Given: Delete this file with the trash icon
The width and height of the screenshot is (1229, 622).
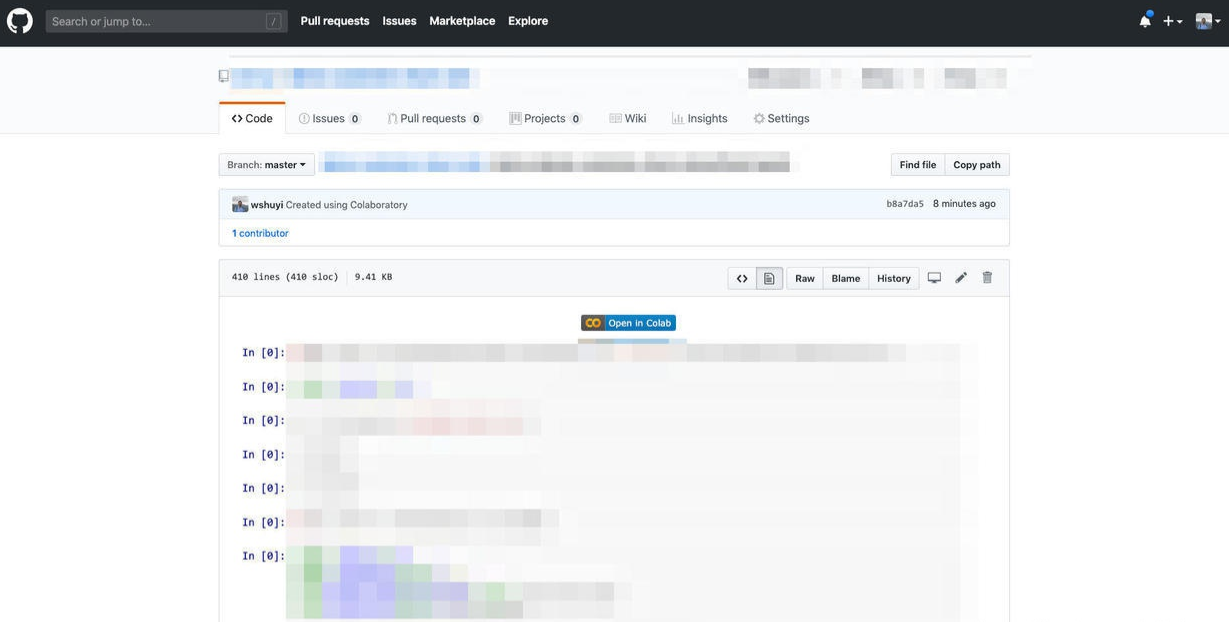Looking at the screenshot, I should pyautogui.click(x=987, y=278).
